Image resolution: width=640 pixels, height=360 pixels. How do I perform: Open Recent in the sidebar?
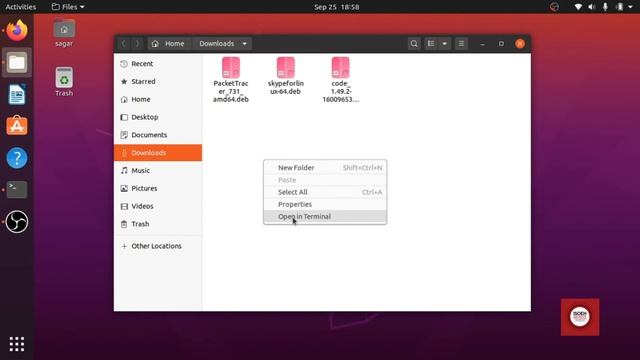click(158, 64)
